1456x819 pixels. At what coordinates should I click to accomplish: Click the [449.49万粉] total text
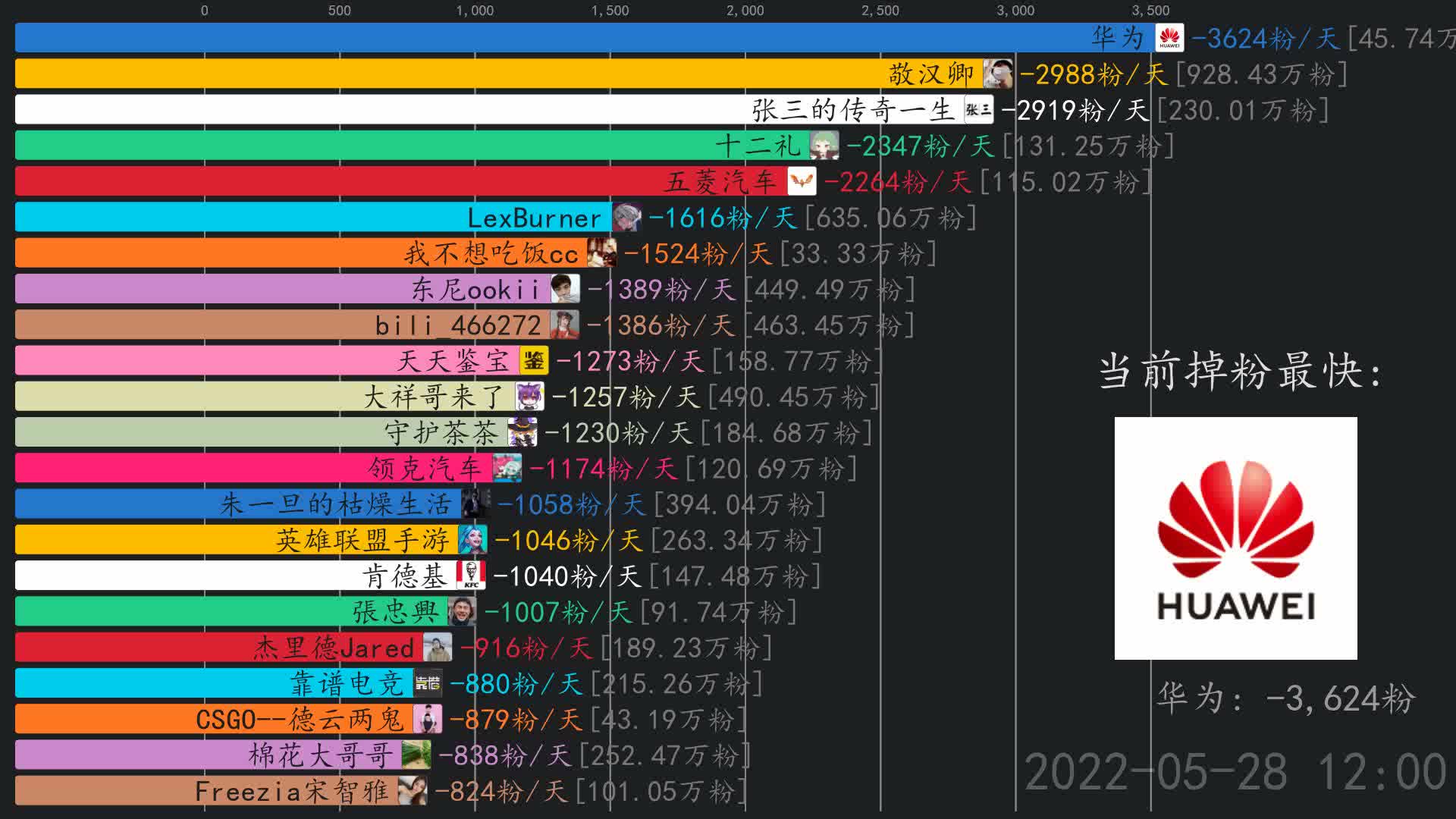tap(830, 289)
